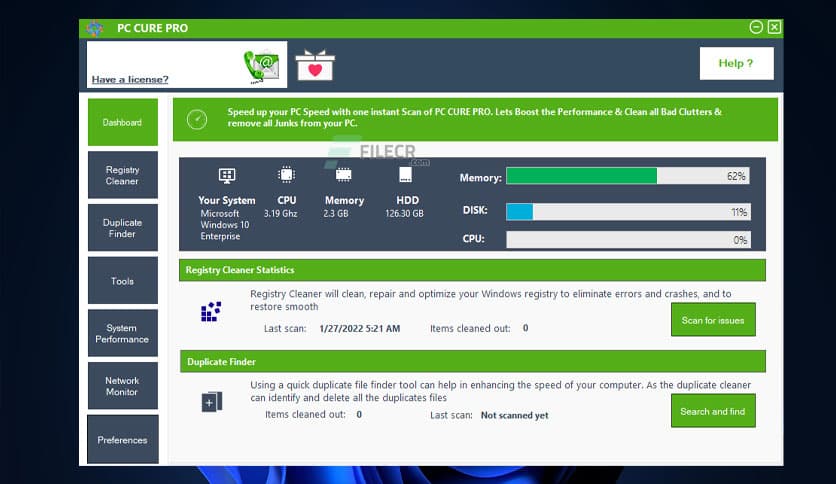Open Preferences in the sidebar
Viewport: 836px width, 484px height.
123,439
